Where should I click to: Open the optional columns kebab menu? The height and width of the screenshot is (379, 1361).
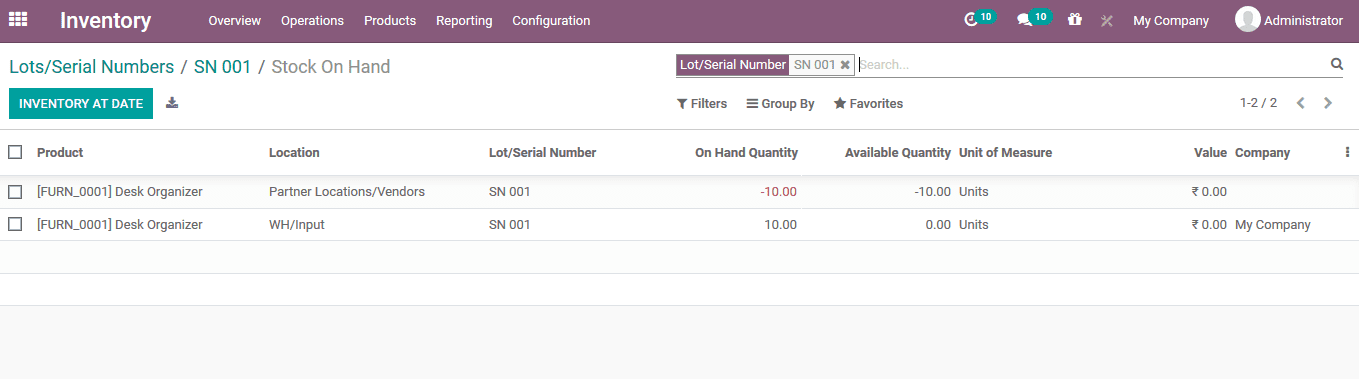(1347, 152)
